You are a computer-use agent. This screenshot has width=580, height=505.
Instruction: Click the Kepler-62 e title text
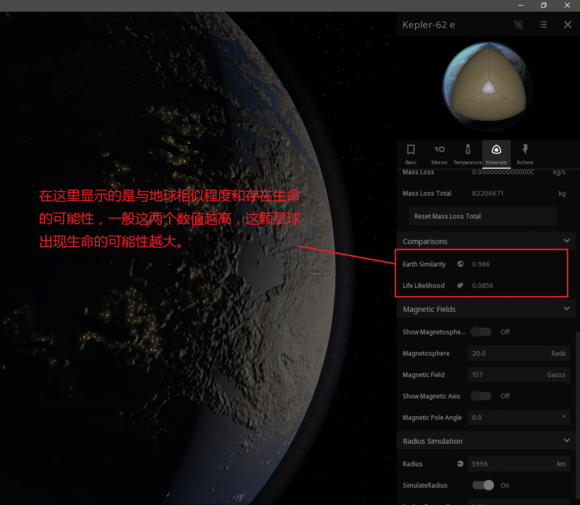[429, 25]
